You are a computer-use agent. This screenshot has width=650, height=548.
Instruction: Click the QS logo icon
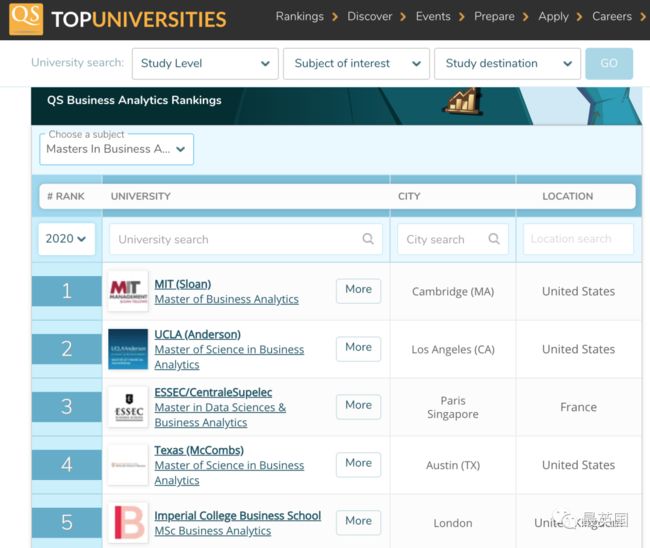pos(26,19)
